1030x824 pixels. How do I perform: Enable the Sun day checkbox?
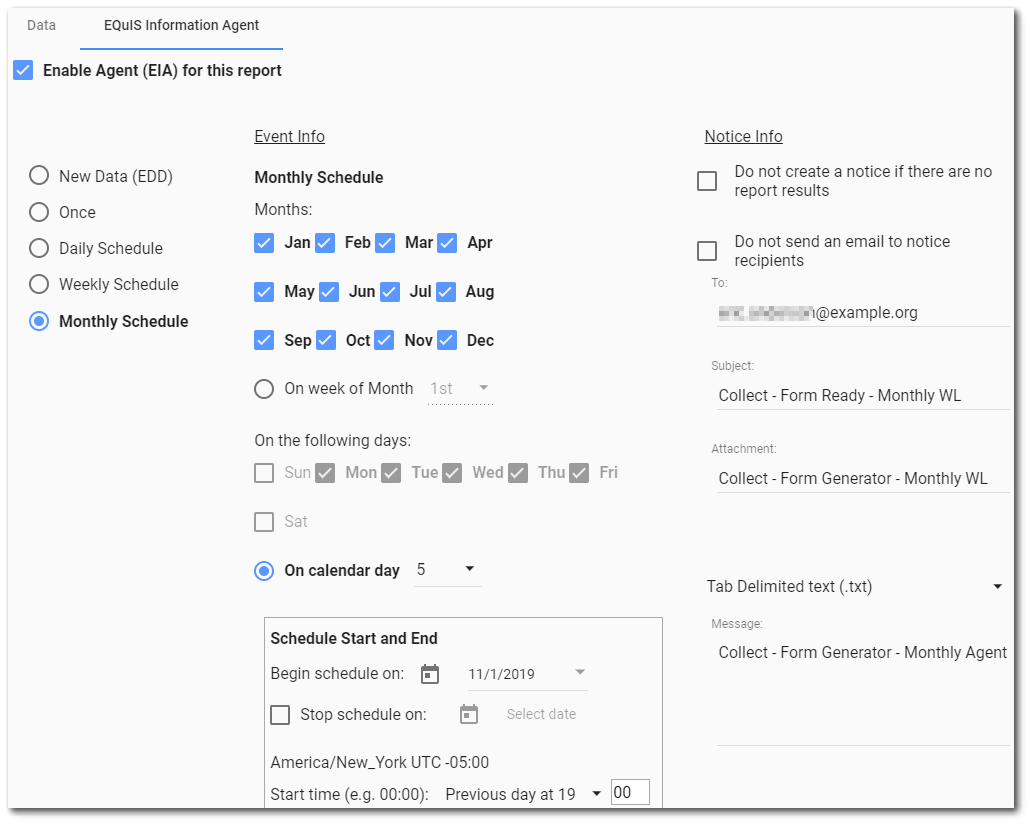coord(265,471)
